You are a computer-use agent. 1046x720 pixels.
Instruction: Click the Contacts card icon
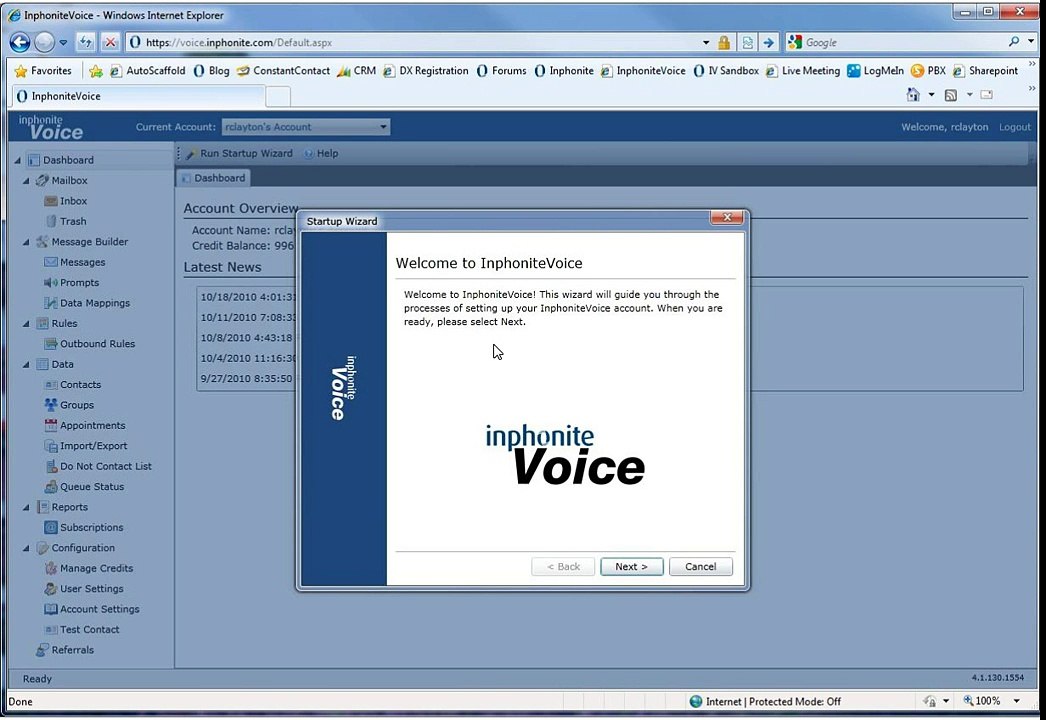51,385
